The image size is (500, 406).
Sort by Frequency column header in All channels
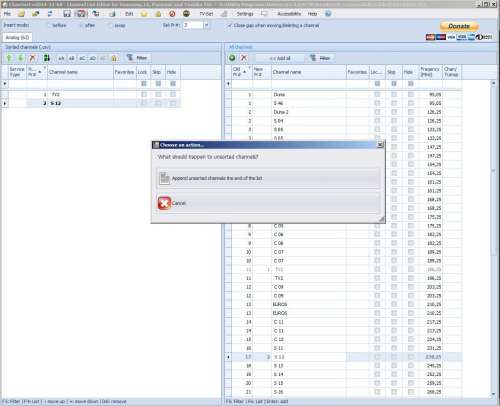430,72
